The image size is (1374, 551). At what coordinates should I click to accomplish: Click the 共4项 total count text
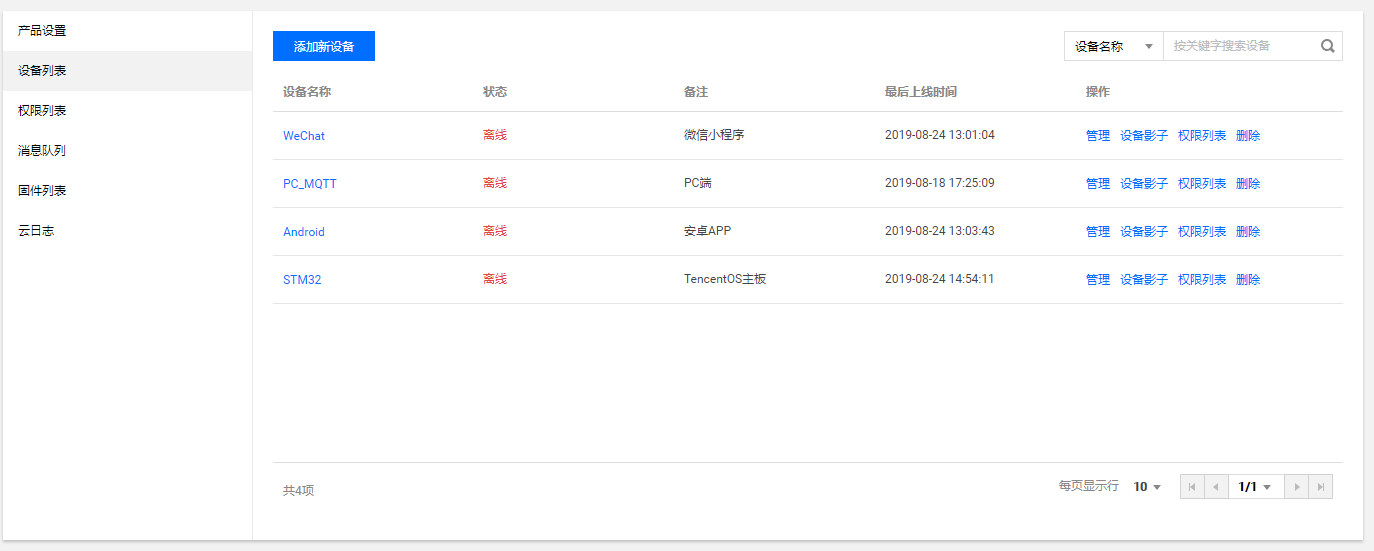click(298, 491)
